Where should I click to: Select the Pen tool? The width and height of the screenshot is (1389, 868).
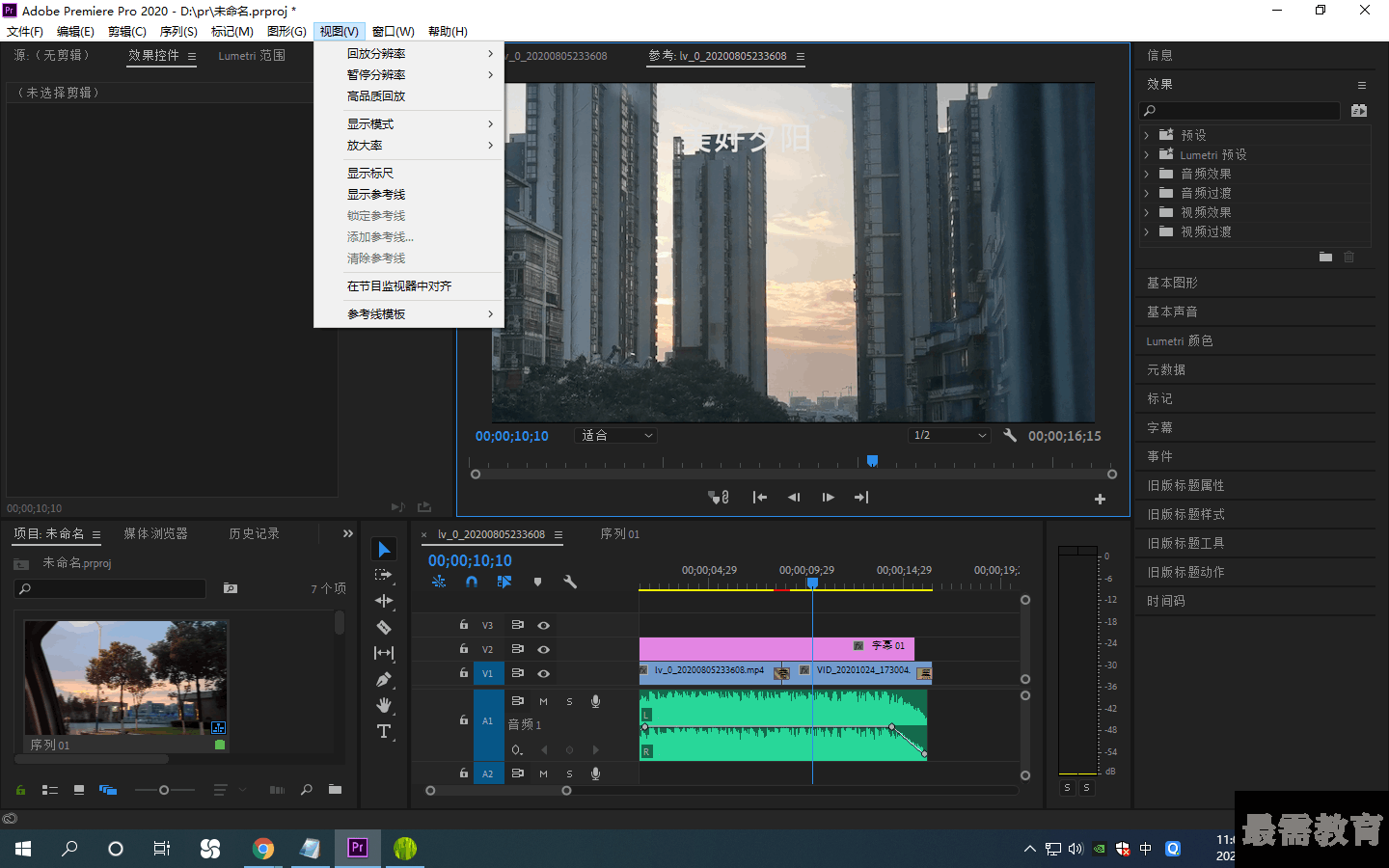384,679
